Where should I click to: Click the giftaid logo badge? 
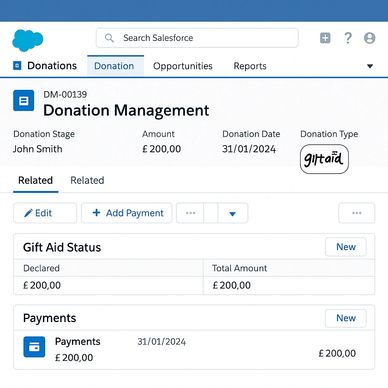(x=324, y=159)
